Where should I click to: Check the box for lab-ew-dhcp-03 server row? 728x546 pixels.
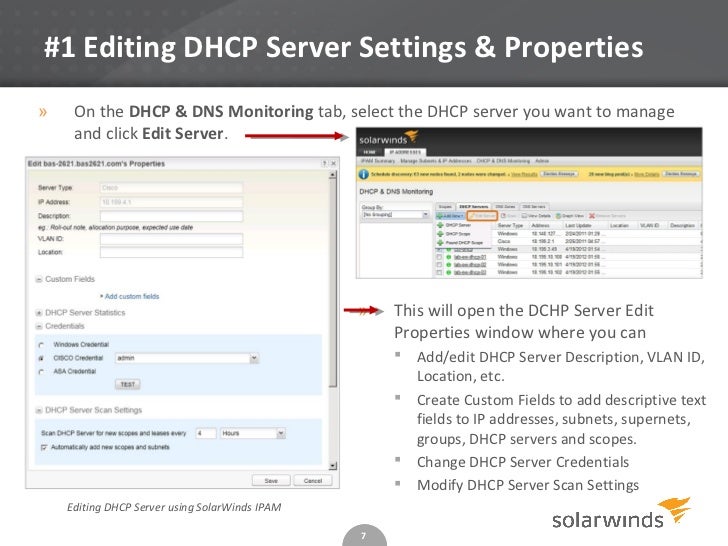tap(439, 273)
